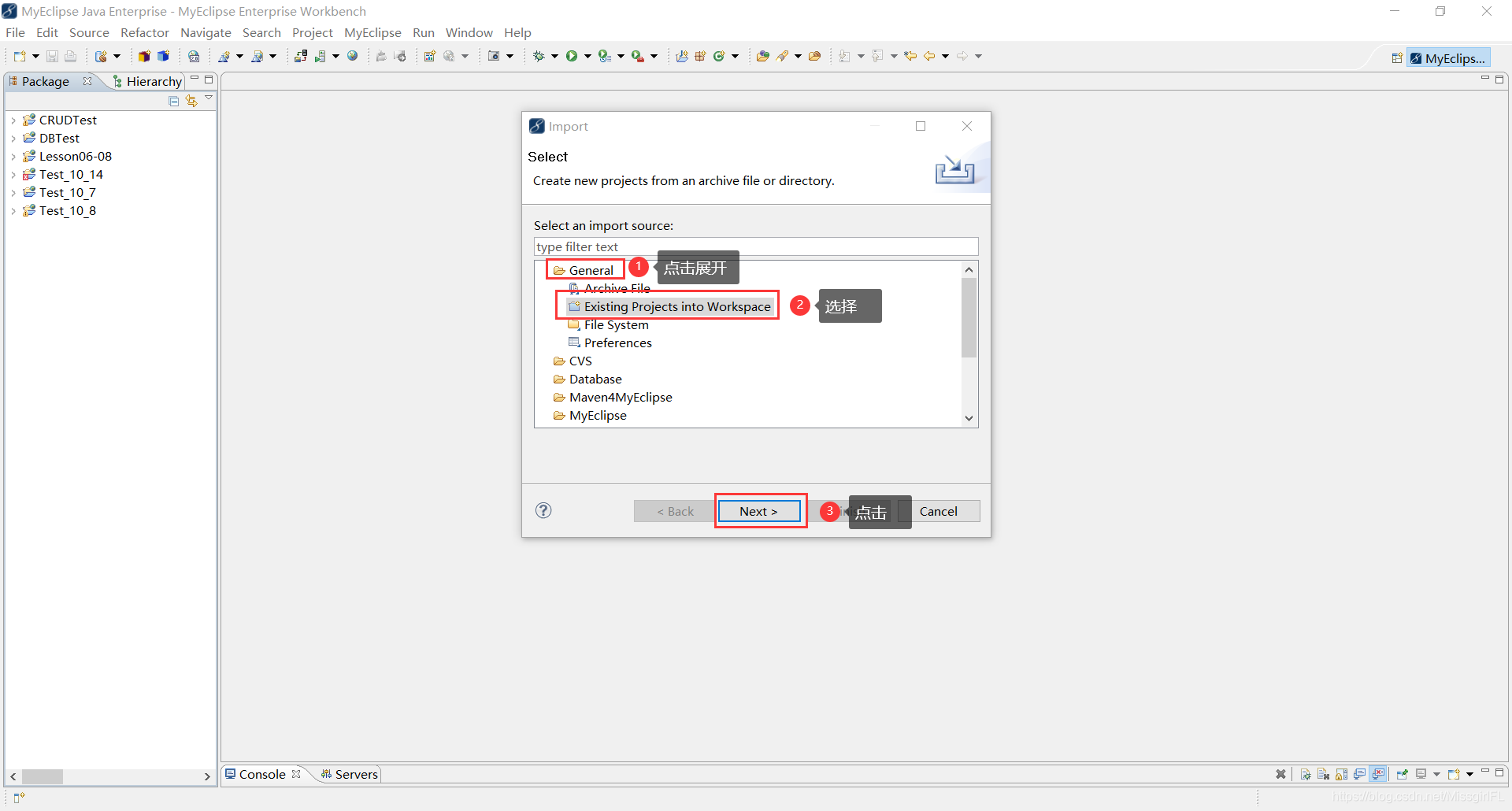The width and height of the screenshot is (1512, 811).
Task: Expand the CRUDTest project node
Action: point(13,120)
